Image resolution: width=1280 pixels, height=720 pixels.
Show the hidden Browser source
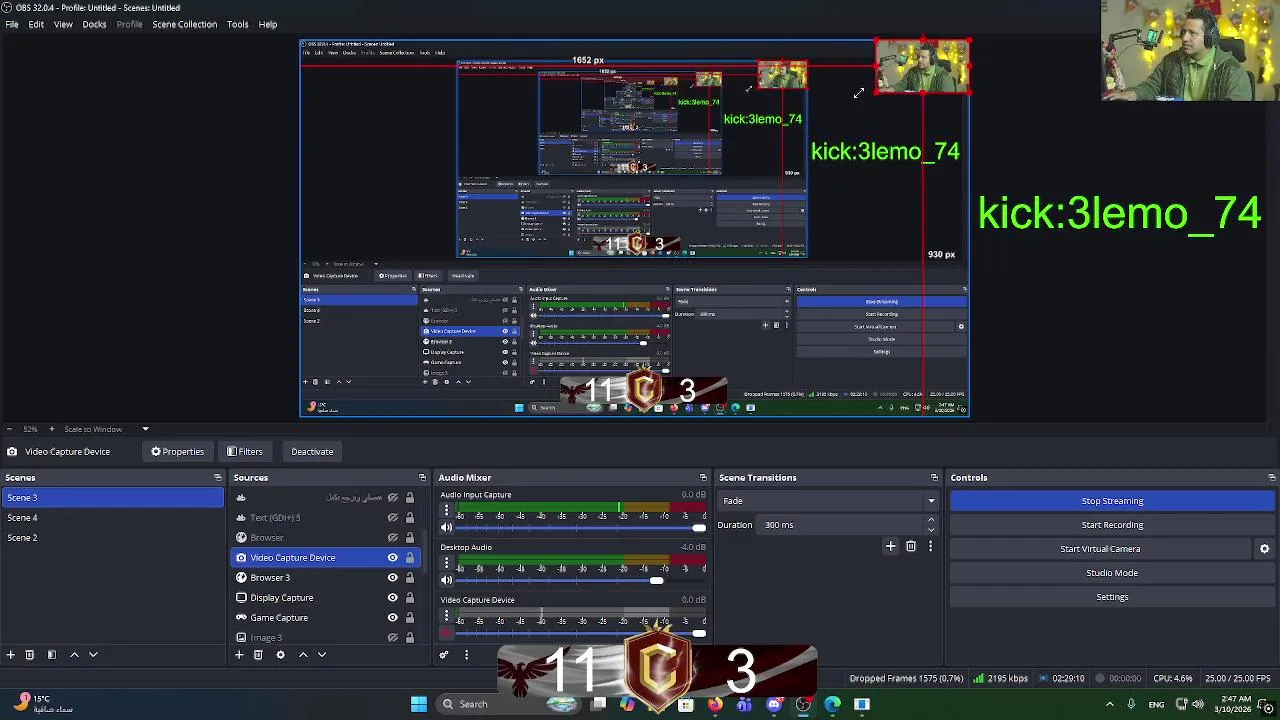pyautogui.click(x=393, y=538)
